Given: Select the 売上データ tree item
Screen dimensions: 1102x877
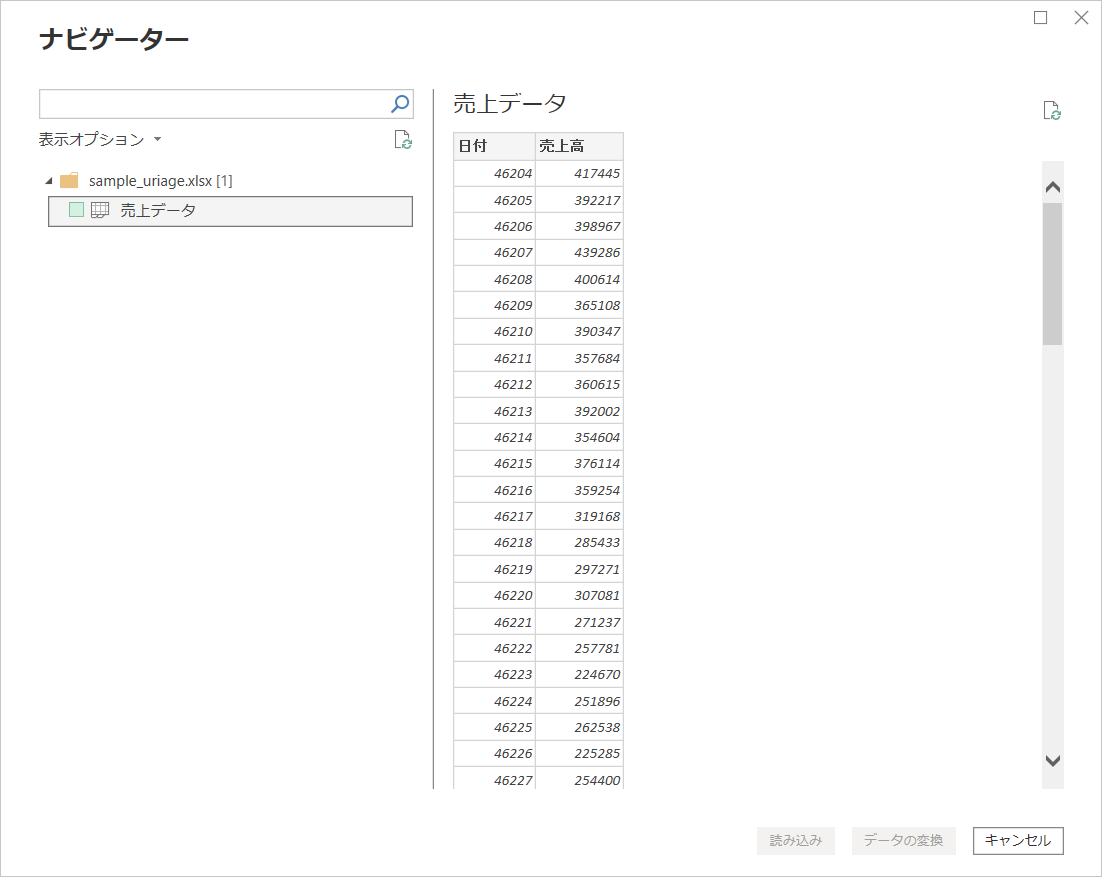Looking at the screenshot, I should 231,211.
